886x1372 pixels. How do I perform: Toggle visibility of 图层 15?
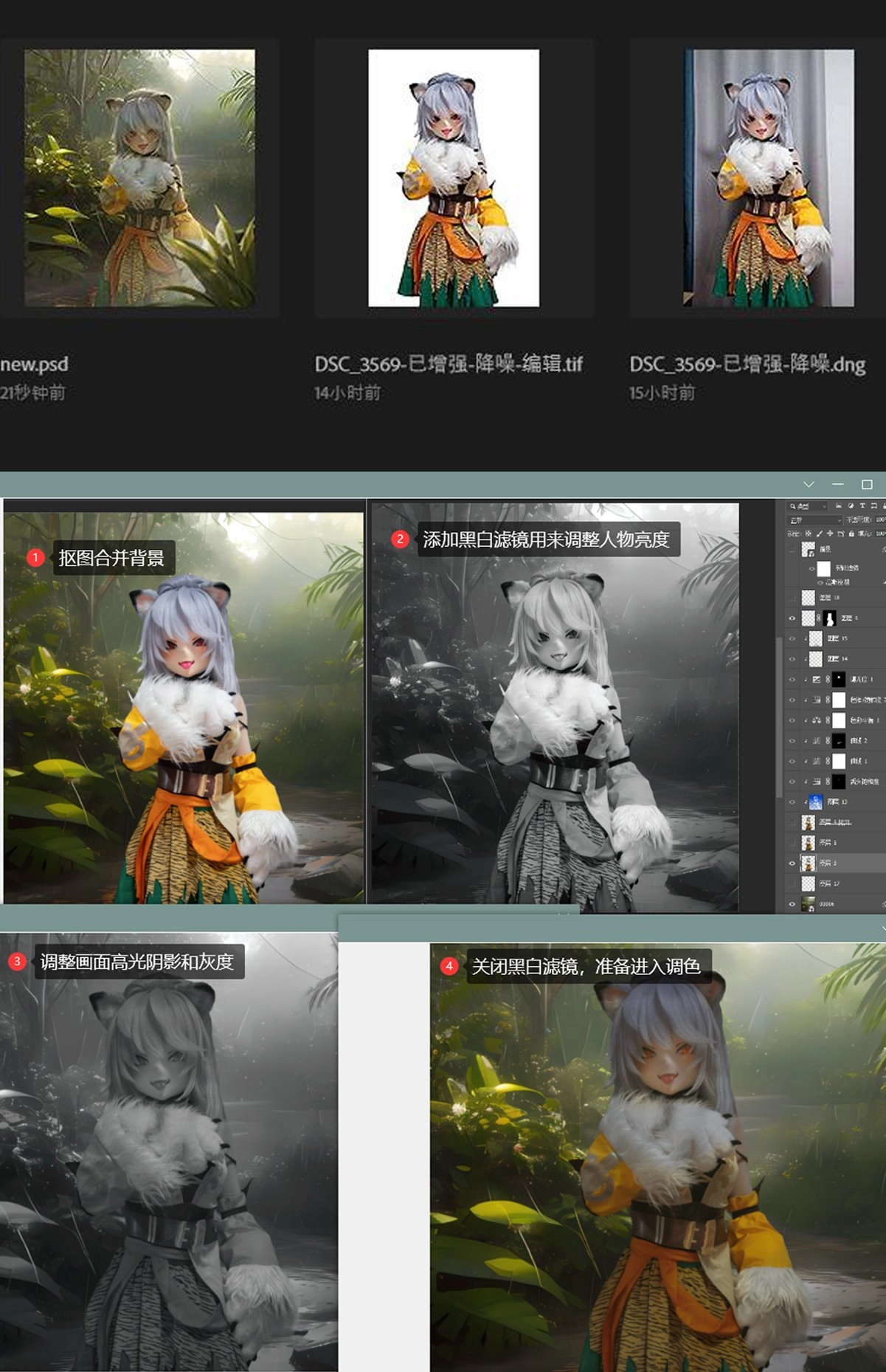coord(792,638)
